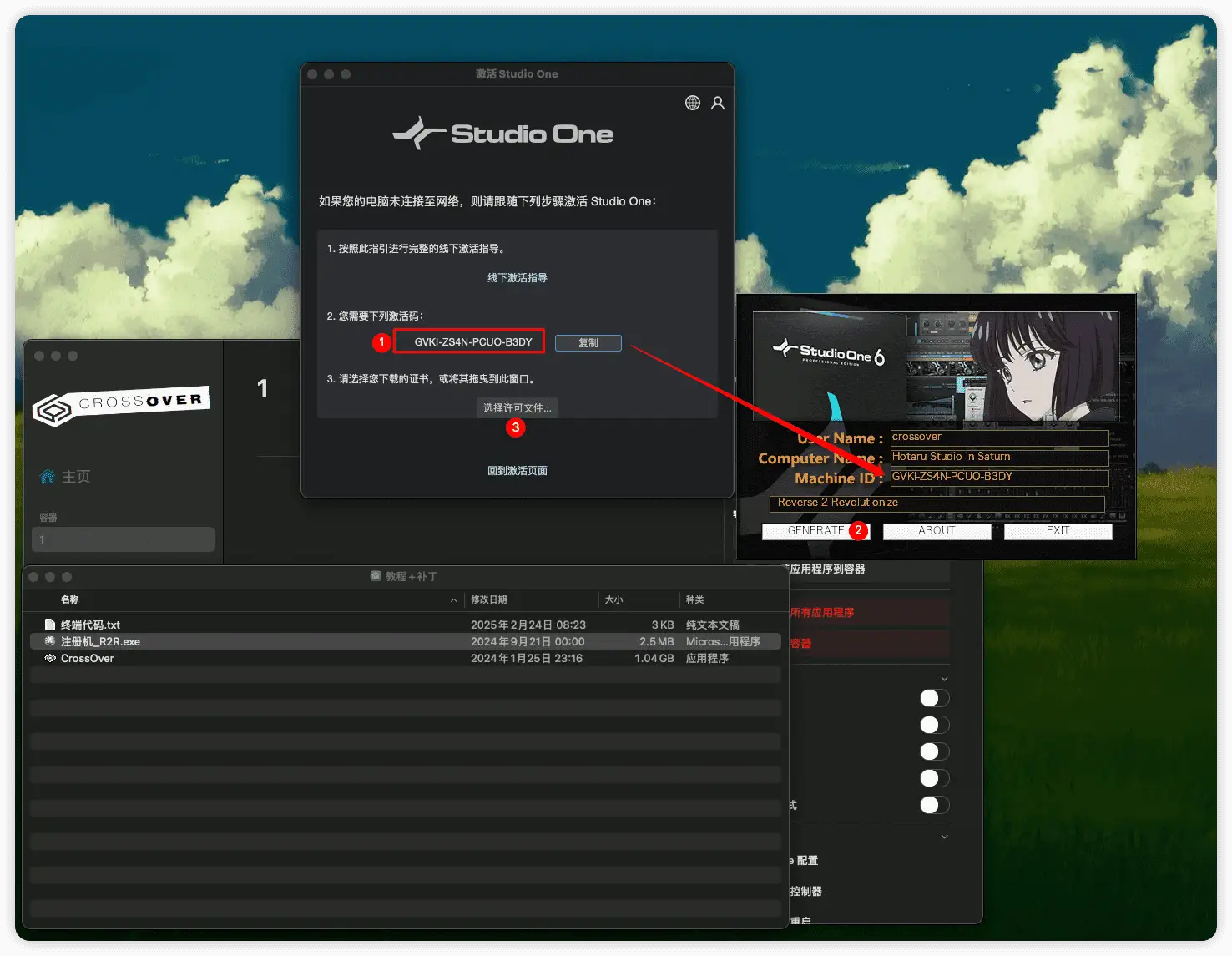Collapse the upper chevron section in the right panel

(x=944, y=677)
